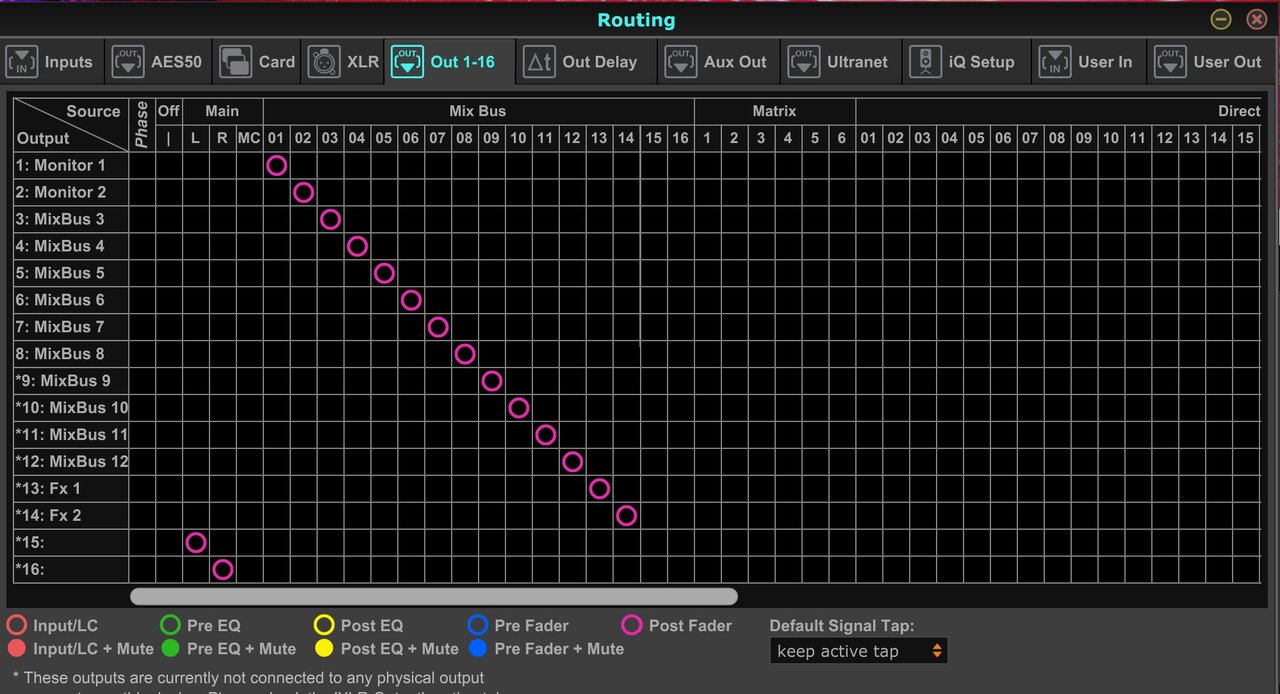Toggle MixBus 11 to Mix Bus 11 point
This screenshot has height=694, width=1280.
pos(546,435)
